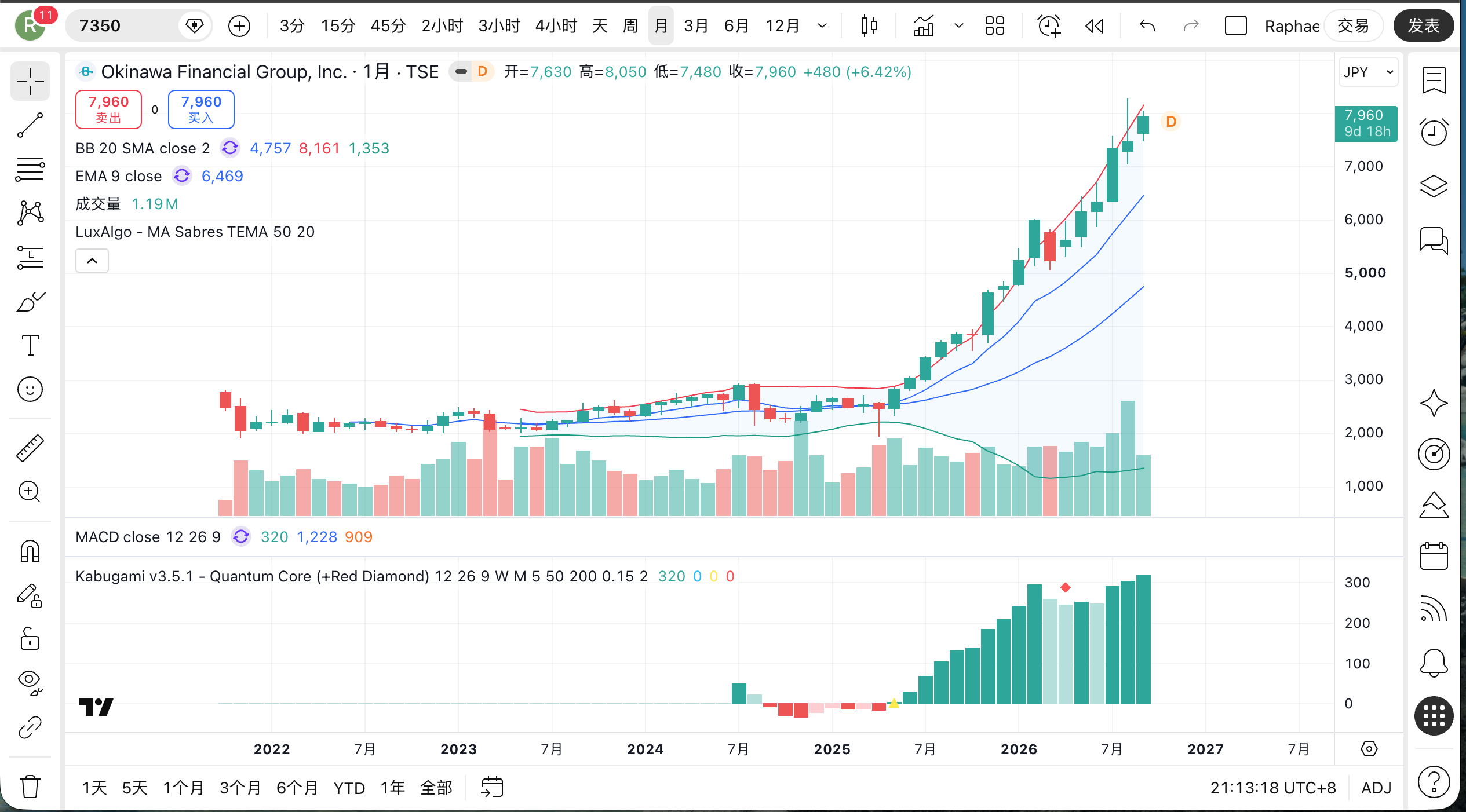Screen dimensions: 1466x812
Task: Open the emoji icons tool
Action: point(30,389)
